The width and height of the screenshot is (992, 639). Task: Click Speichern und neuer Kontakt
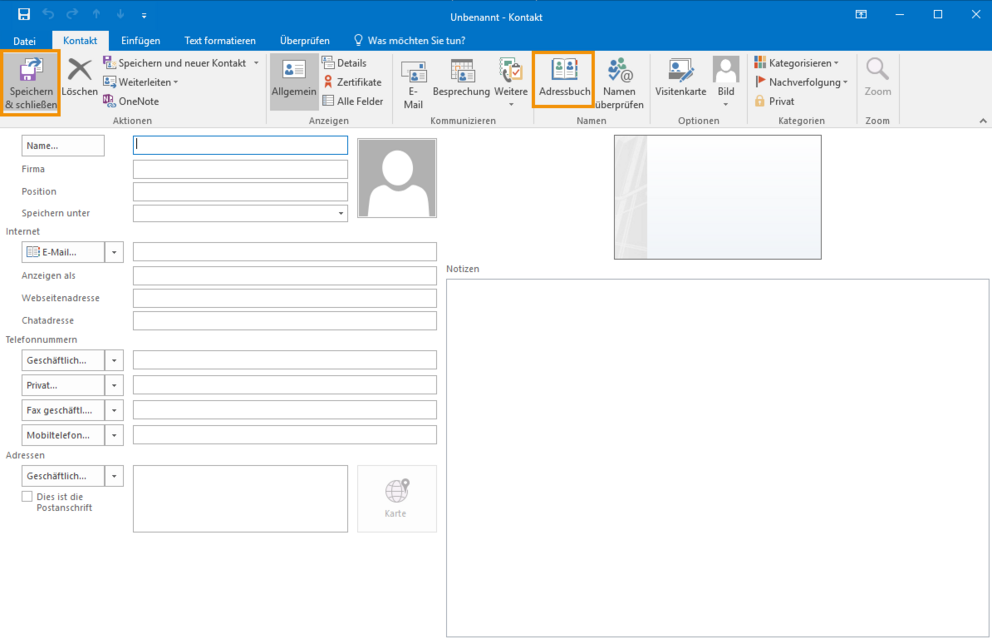(x=175, y=63)
